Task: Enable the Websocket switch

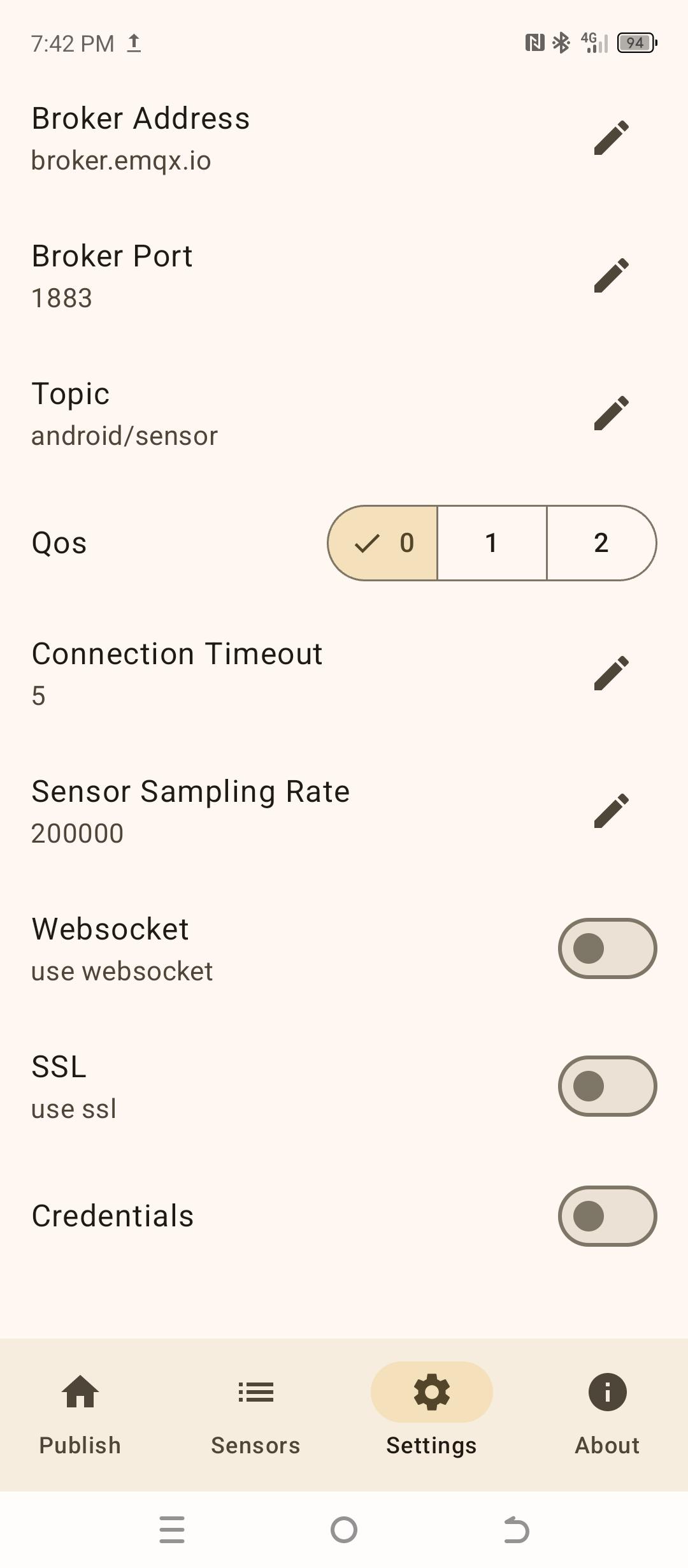Action: [x=607, y=948]
